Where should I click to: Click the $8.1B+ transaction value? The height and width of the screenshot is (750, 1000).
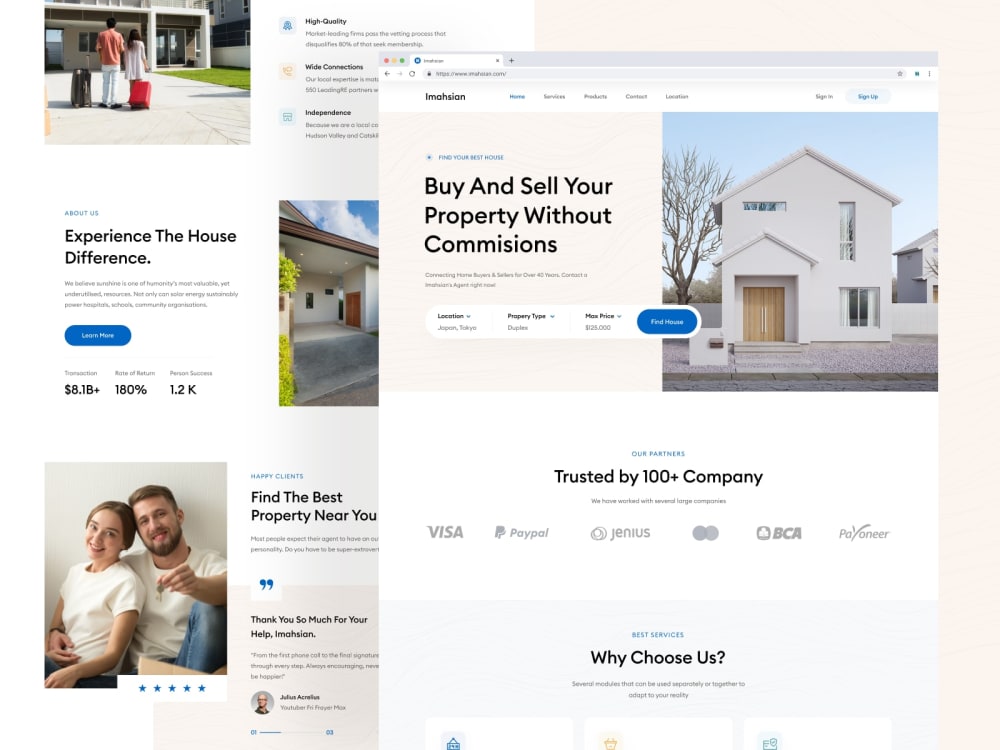click(82, 390)
